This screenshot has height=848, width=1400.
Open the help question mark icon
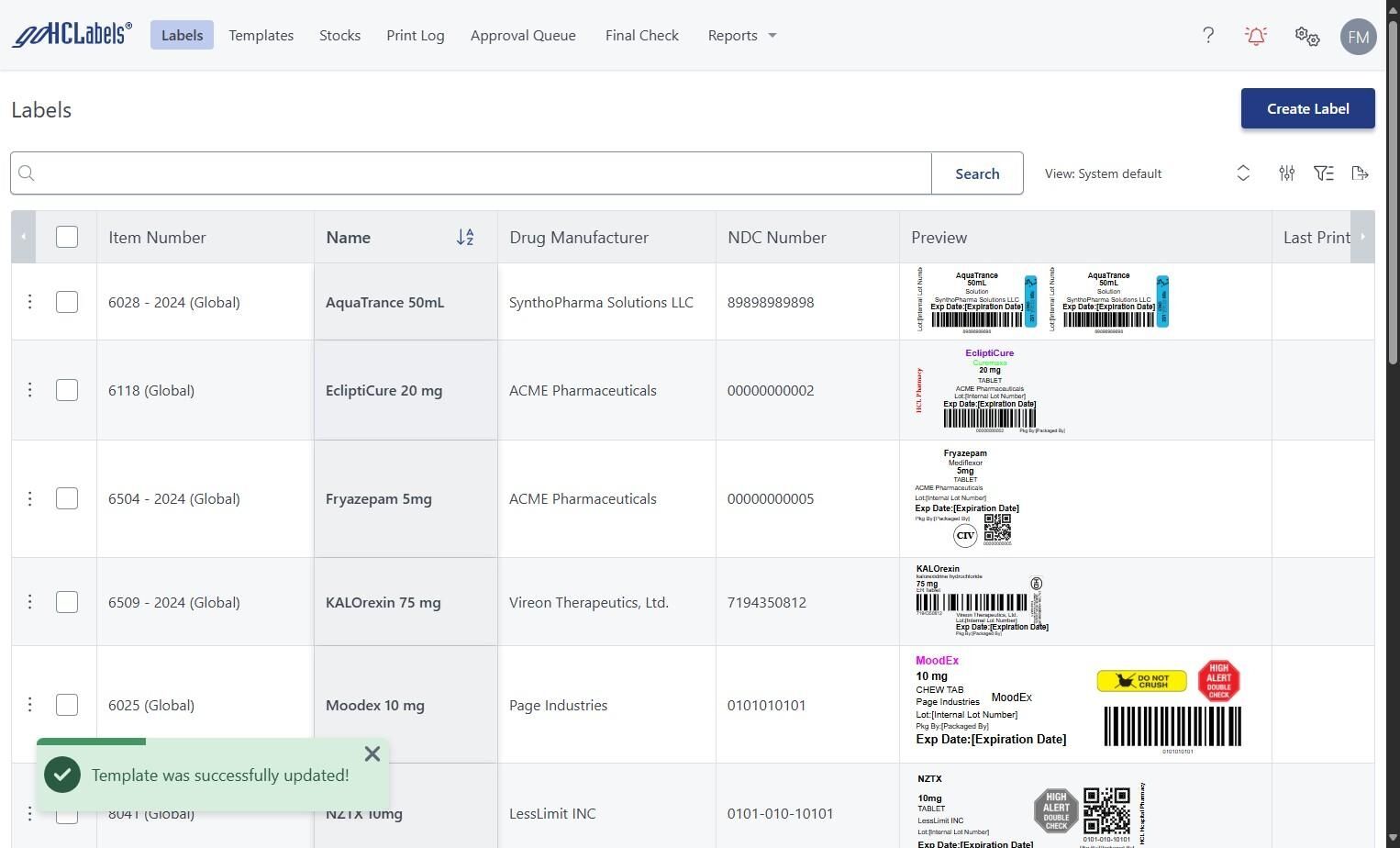(x=1208, y=36)
